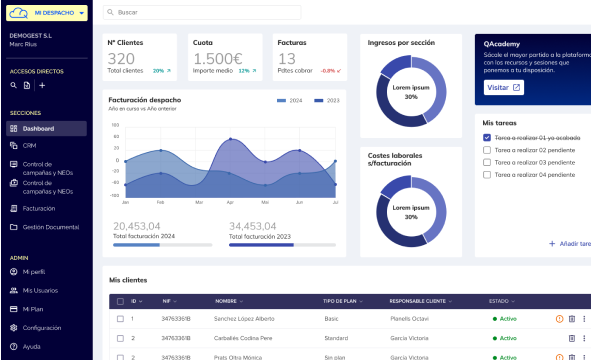The image size is (591, 360).
Task: Open Ayuda help icon in sidebar
Action: 14,346
